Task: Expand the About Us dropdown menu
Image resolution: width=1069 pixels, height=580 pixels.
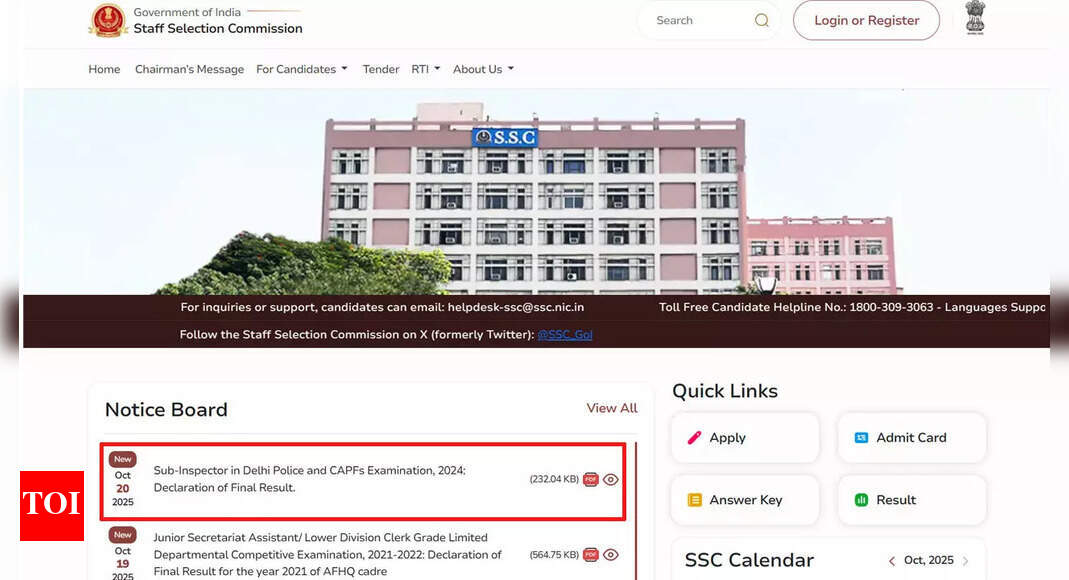Action: click(483, 69)
